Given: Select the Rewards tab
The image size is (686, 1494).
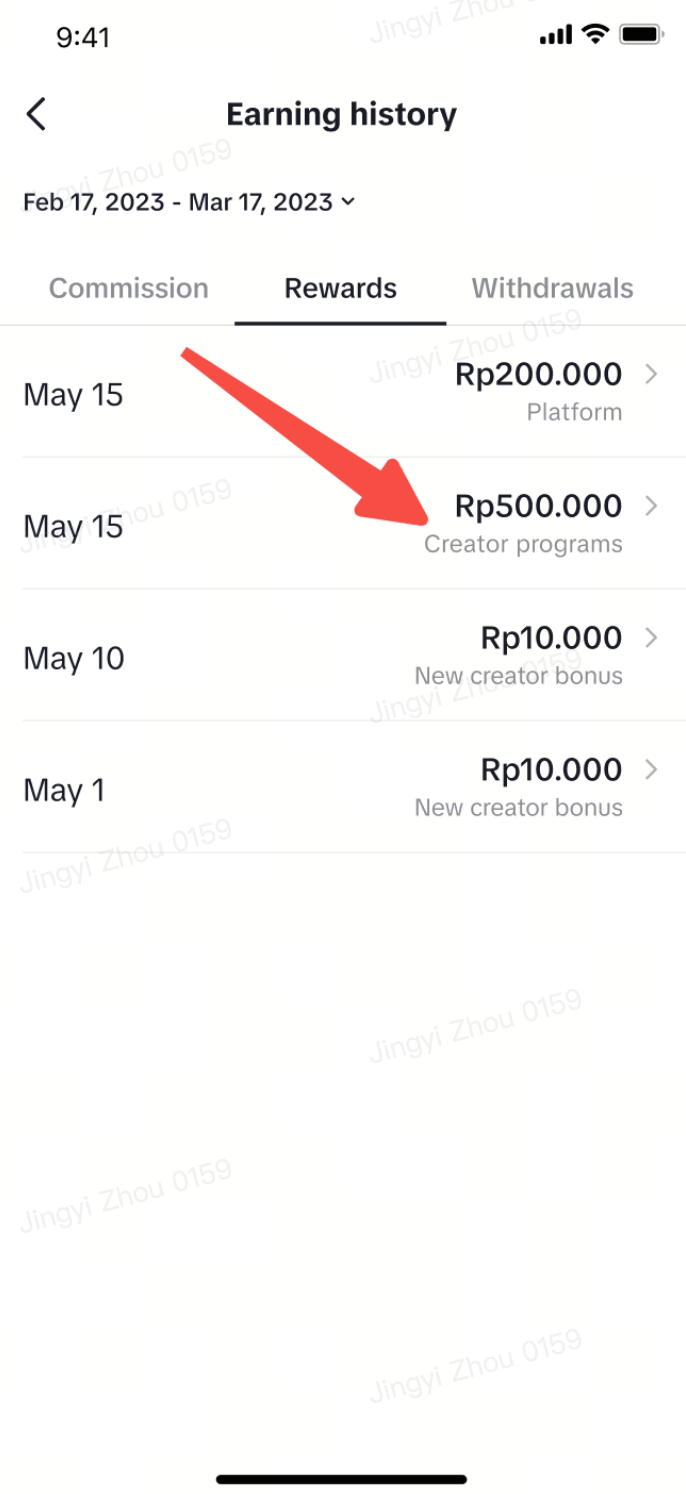Looking at the screenshot, I should click(x=340, y=288).
